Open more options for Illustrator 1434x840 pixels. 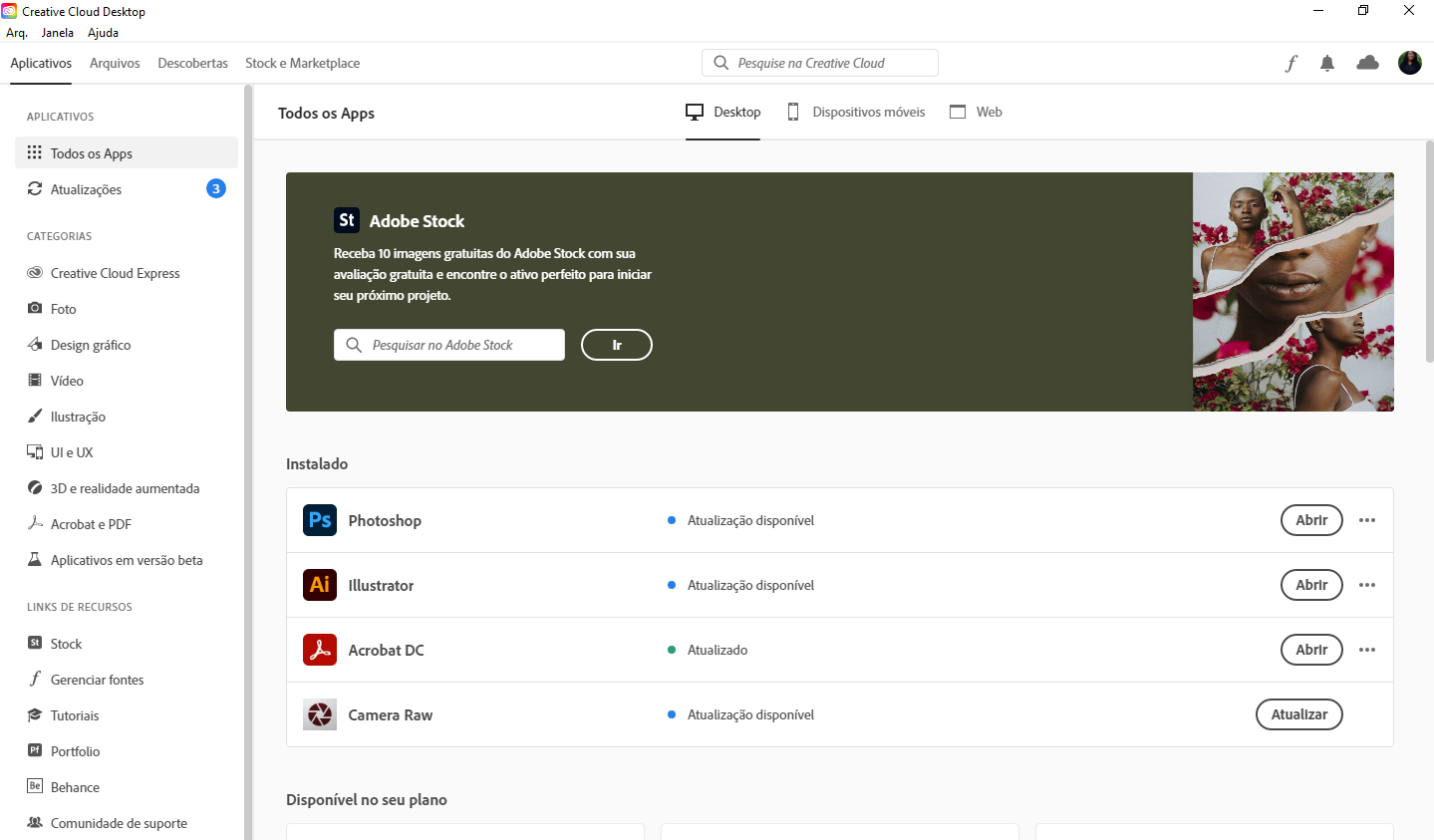click(1367, 585)
